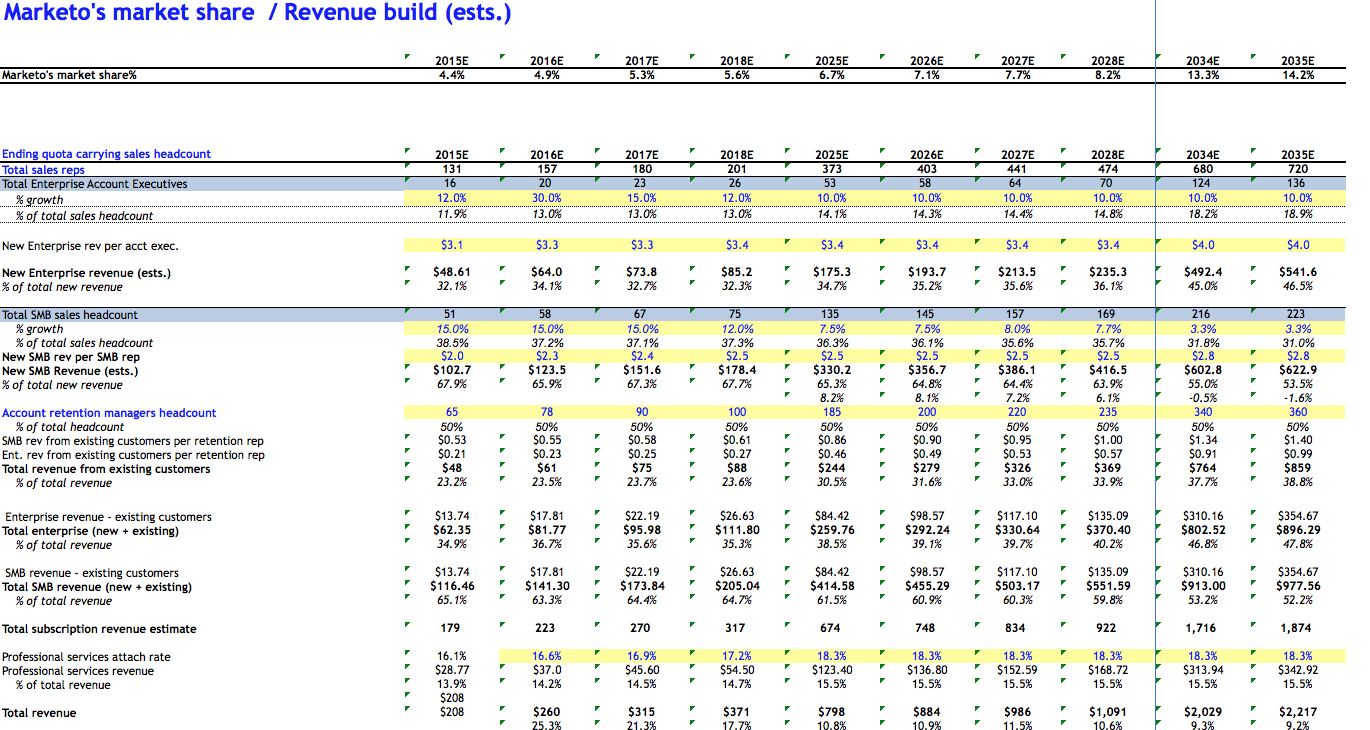
Task: Select subscription revenue estimate 2015E value 179
Action: (x=451, y=629)
